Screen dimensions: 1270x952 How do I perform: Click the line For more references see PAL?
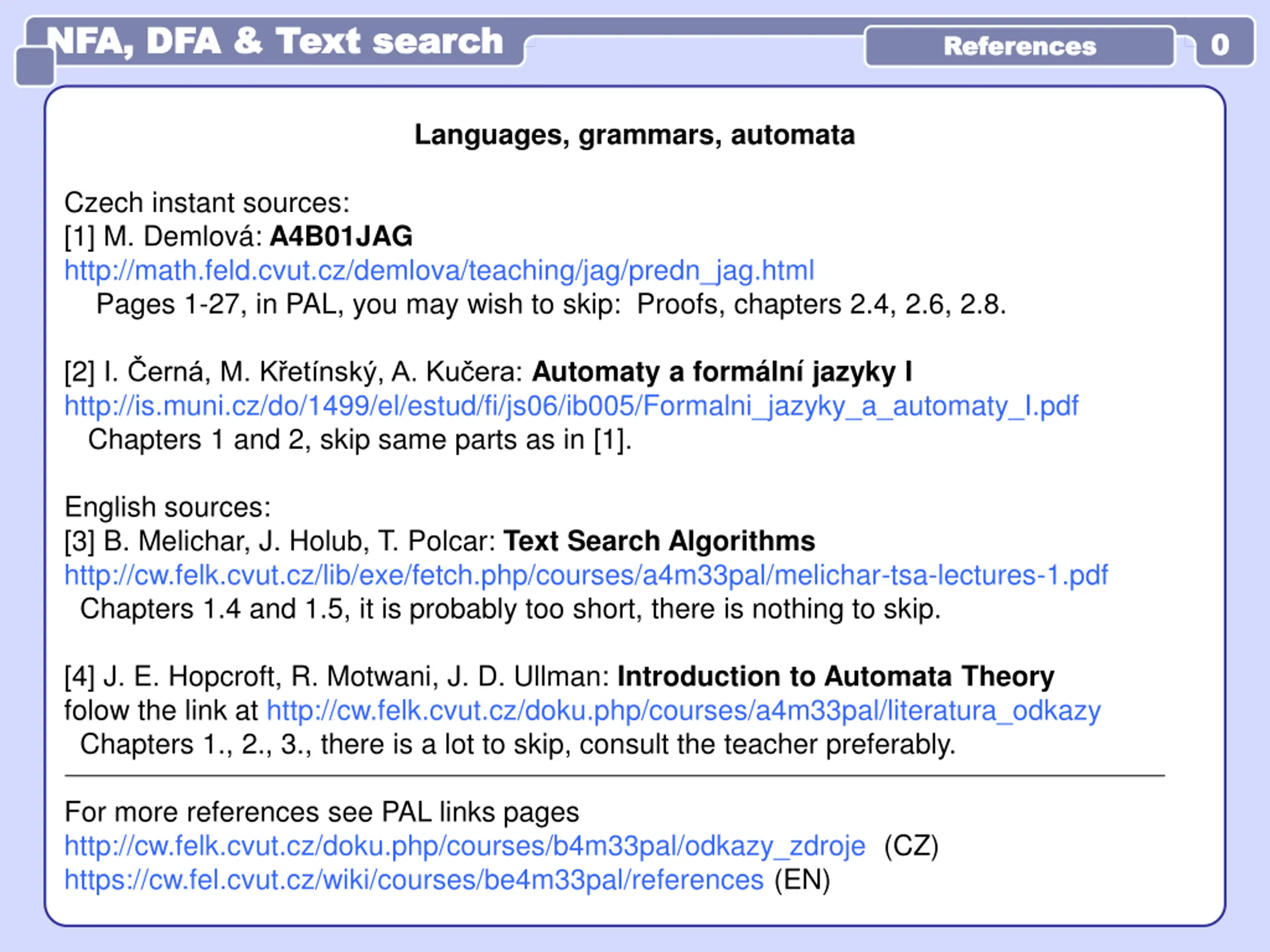[x=322, y=812]
